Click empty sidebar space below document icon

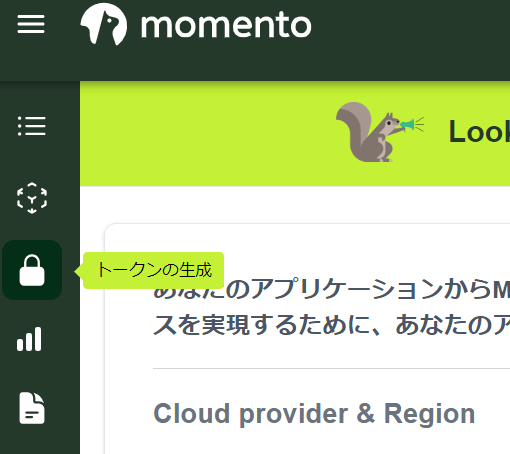tap(39, 440)
